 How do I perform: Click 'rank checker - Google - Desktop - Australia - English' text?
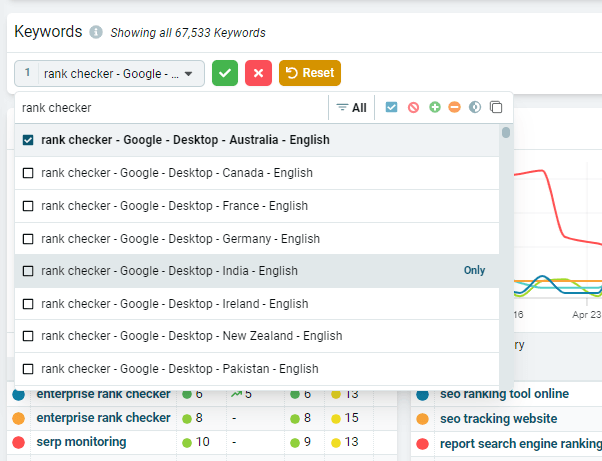point(185,140)
